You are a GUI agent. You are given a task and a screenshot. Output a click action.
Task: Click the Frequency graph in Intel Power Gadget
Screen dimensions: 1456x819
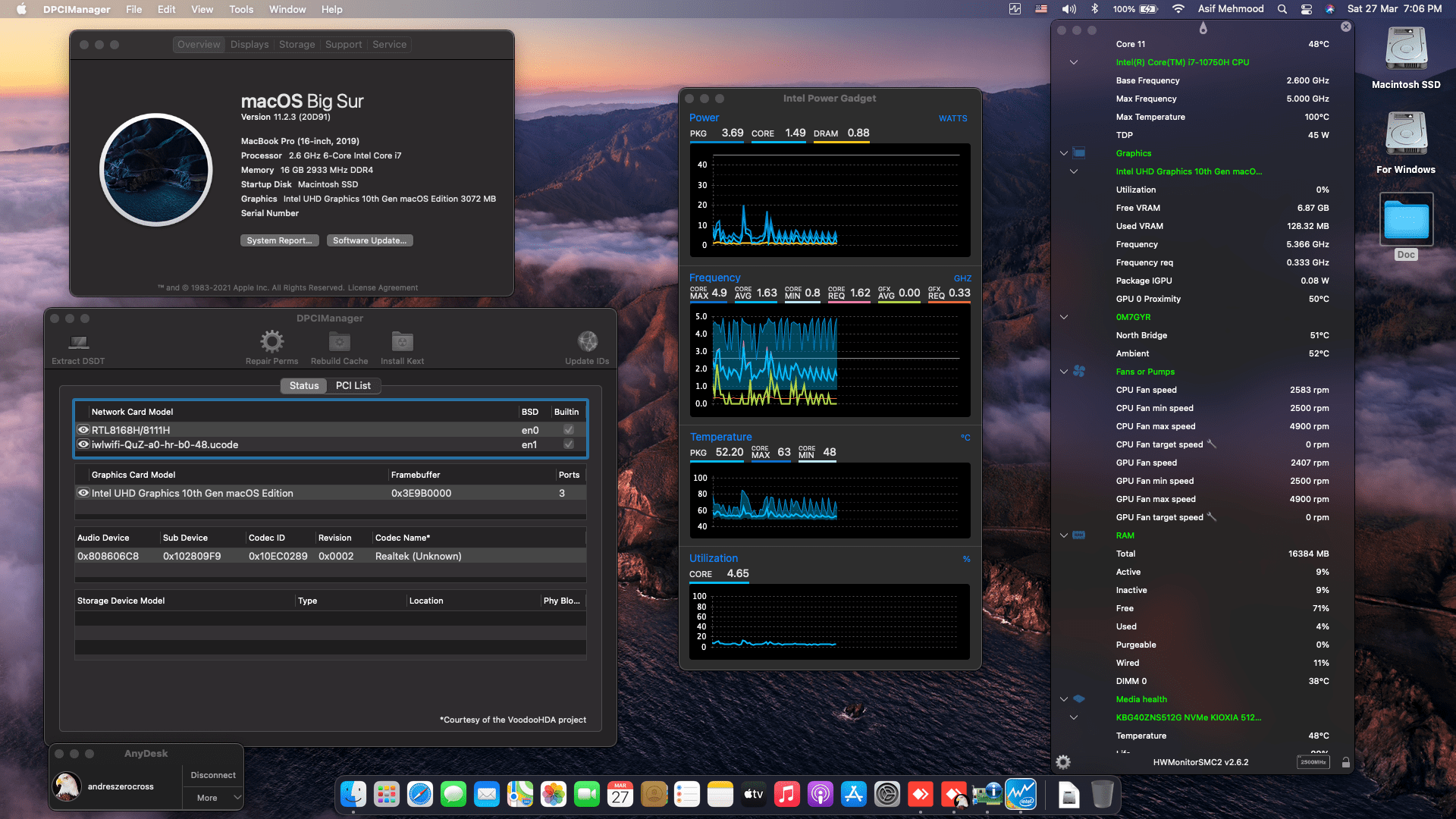[x=830, y=360]
